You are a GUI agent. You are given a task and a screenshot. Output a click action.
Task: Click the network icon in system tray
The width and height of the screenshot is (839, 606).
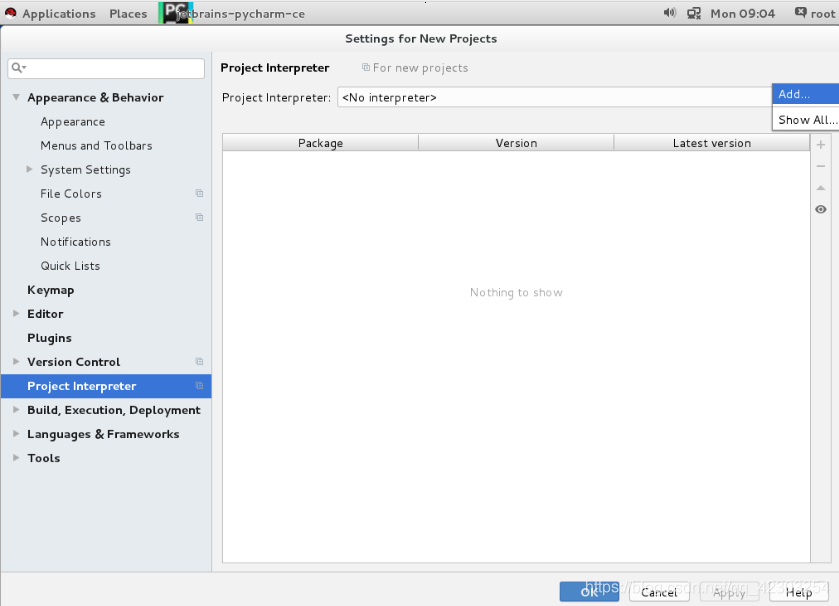point(694,13)
